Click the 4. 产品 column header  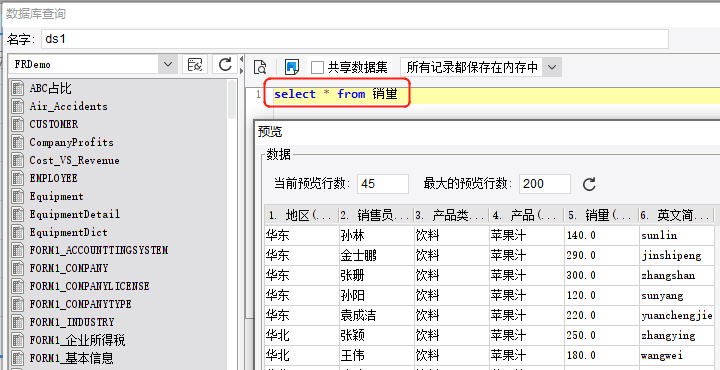click(526, 215)
